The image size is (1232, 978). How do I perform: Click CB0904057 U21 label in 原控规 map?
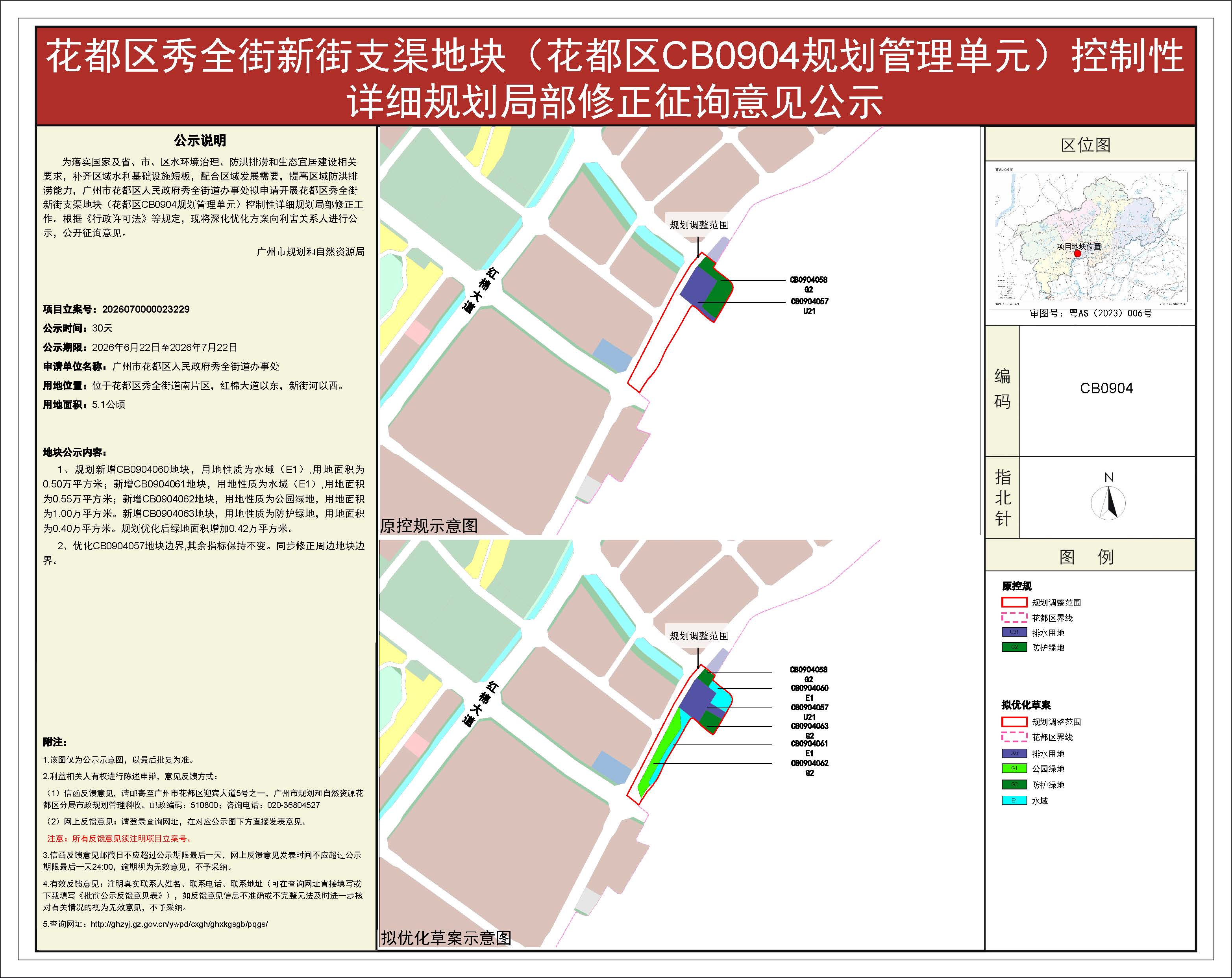tap(809, 306)
